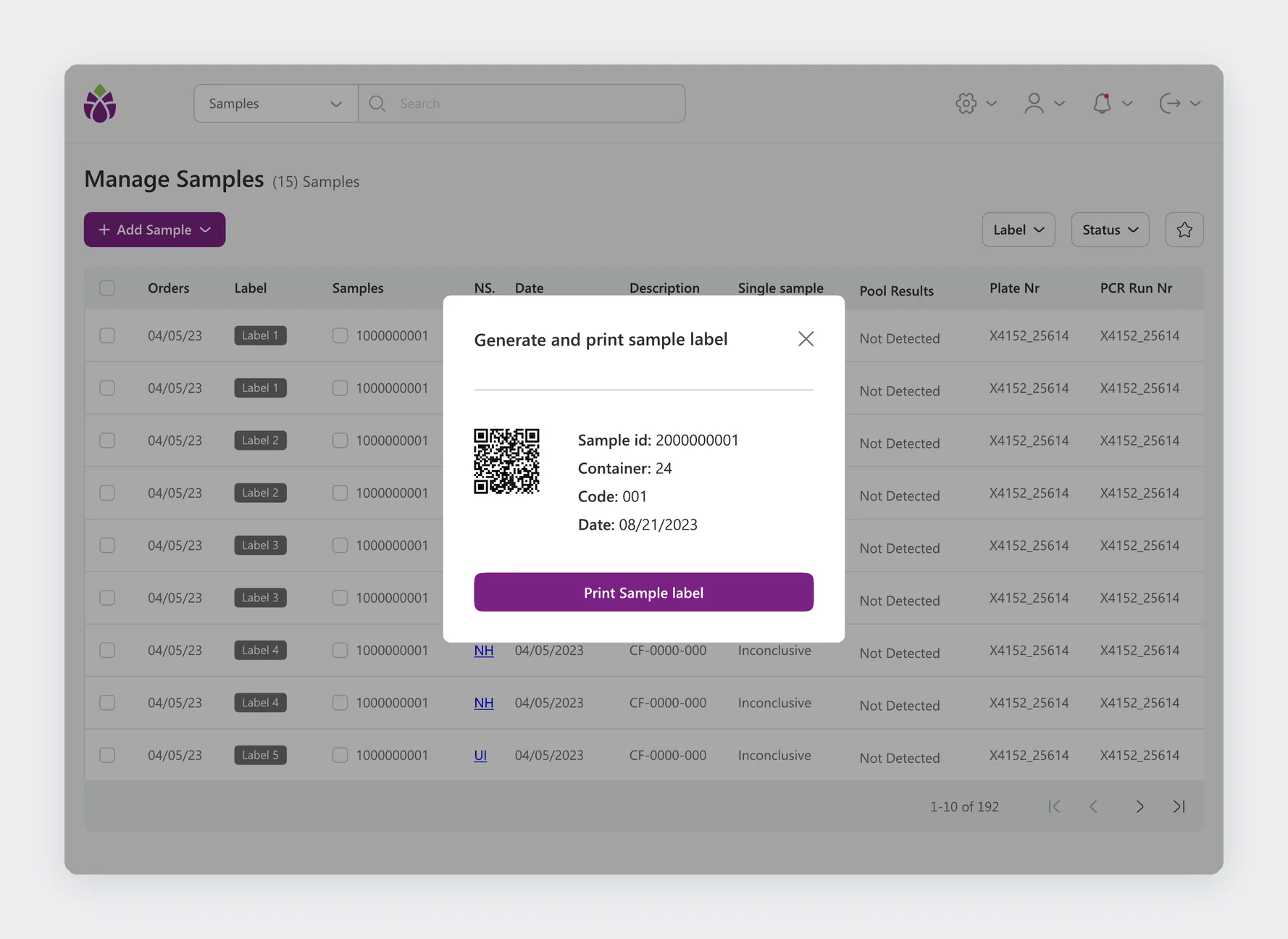Open the Add Sample dropdown button
The height and width of the screenshot is (939, 1288).
pos(154,230)
